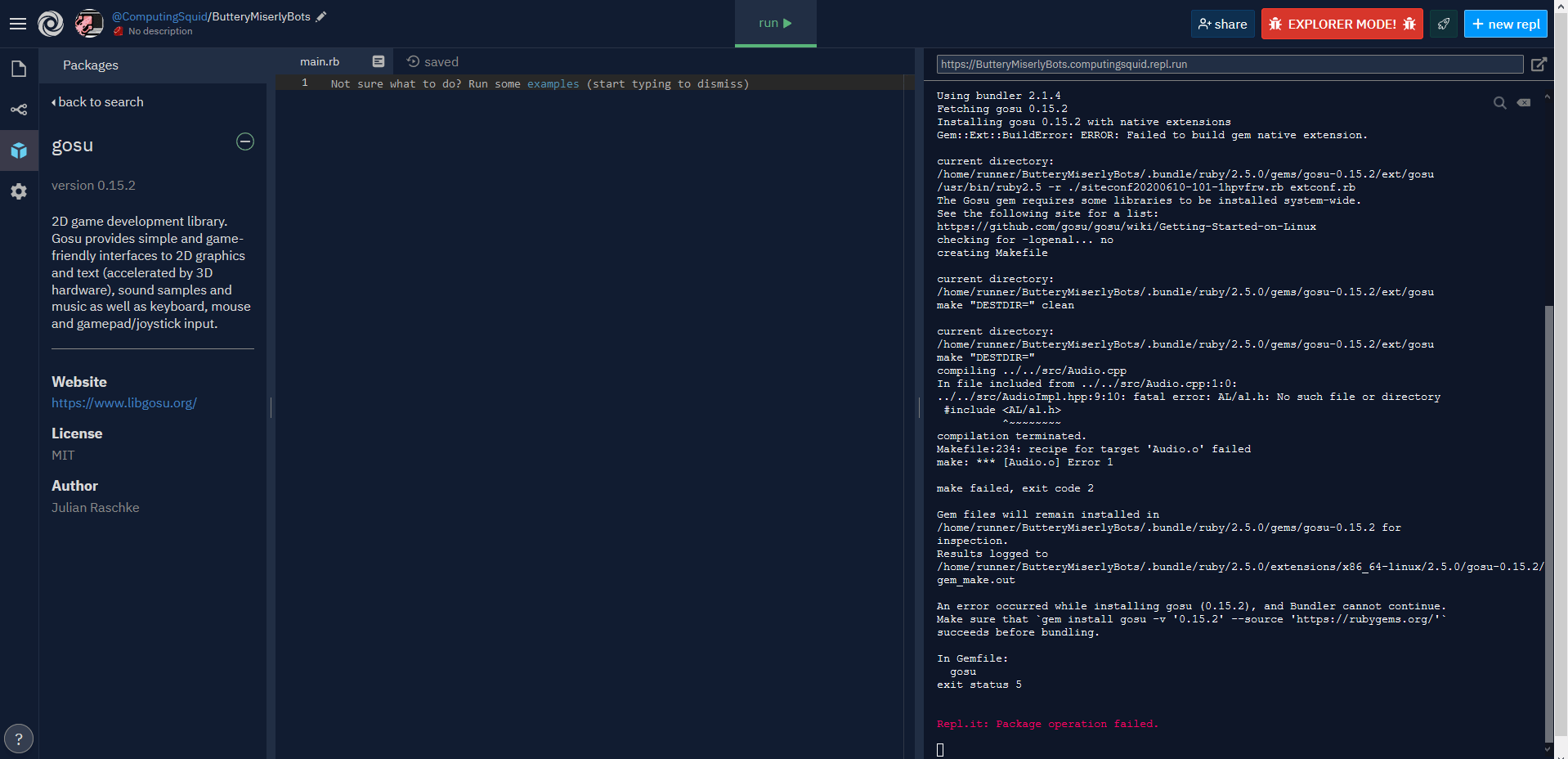Open the libgosu.org website link
Image resolution: width=1568 pixels, height=759 pixels.
pyautogui.click(x=124, y=402)
